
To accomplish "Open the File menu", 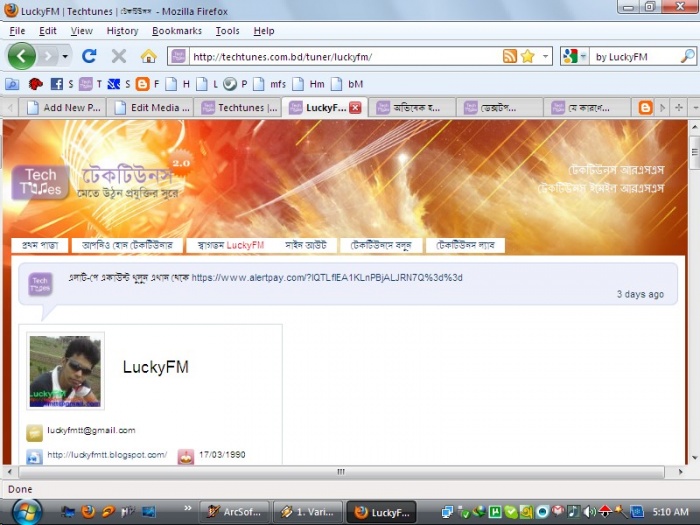I will pos(17,31).
